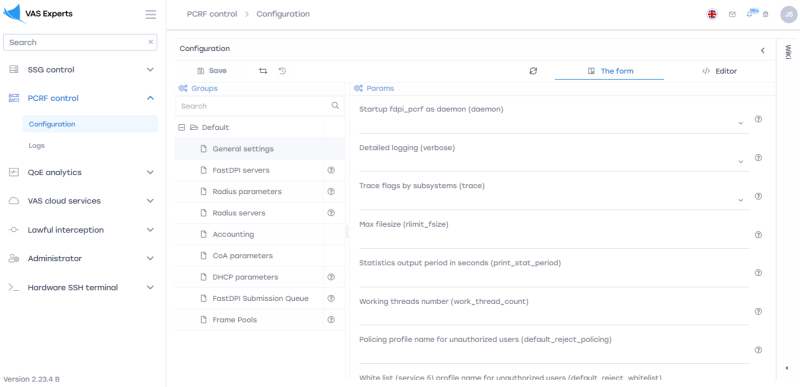Click the Save button
Screen dimensions: 800x387
pos(212,71)
